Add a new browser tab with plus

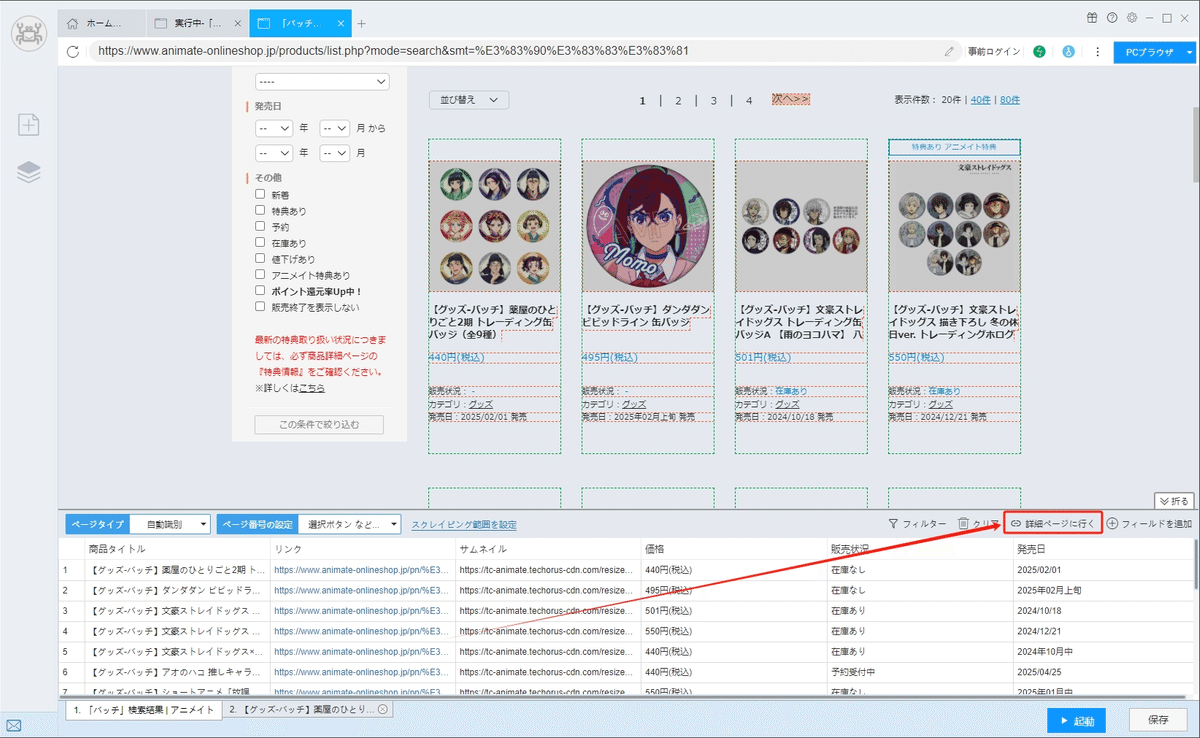362,23
